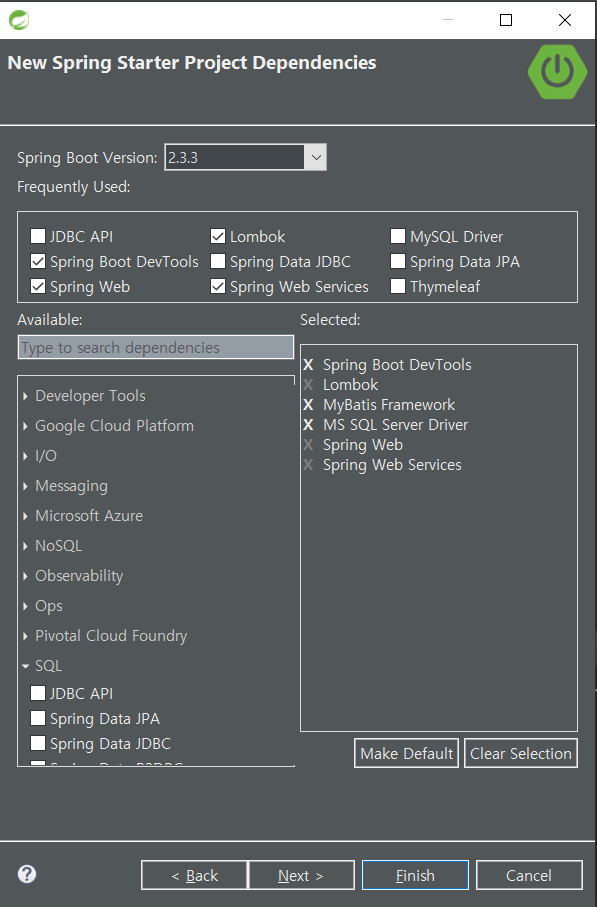Select MS SQL Server Driver entry text
The image size is (597, 907).
[x=396, y=425]
